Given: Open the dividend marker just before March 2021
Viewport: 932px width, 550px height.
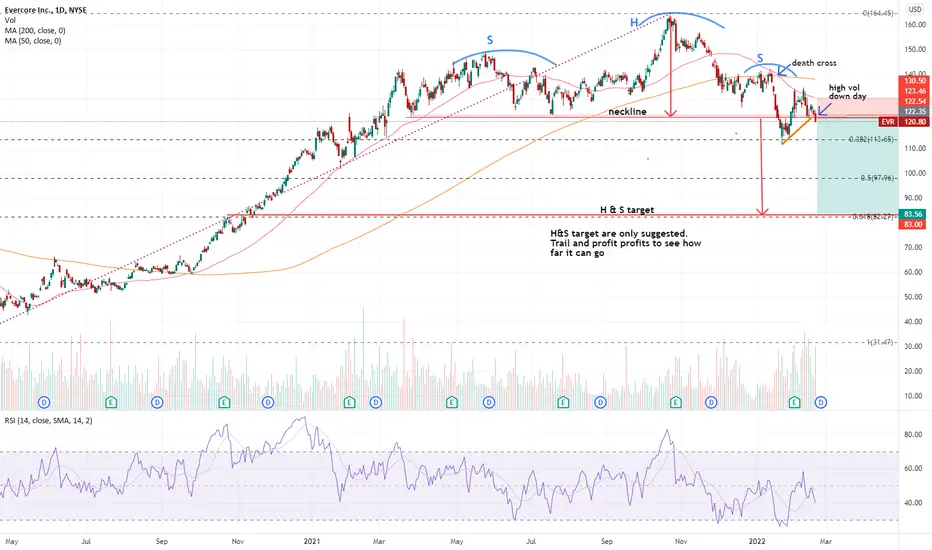Looking at the screenshot, I should point(376,403).
